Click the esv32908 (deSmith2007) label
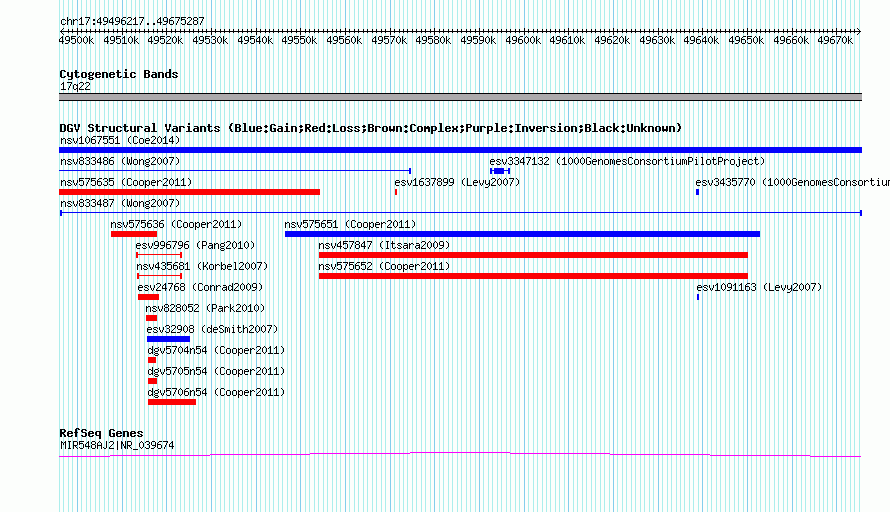 tap(212, 329)
